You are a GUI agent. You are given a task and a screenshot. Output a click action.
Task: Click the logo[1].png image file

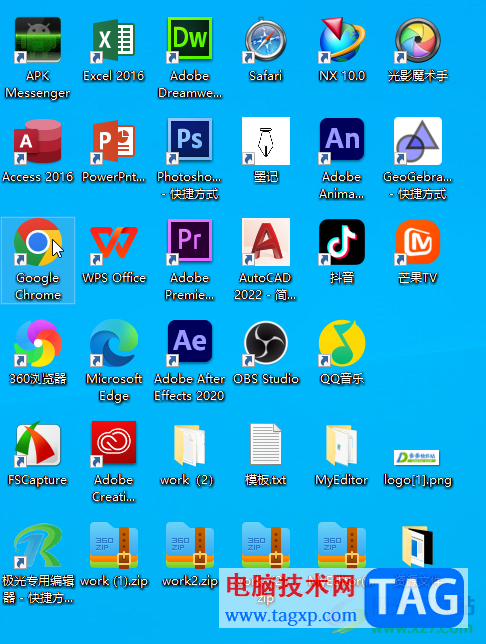(x=417, y=458)
